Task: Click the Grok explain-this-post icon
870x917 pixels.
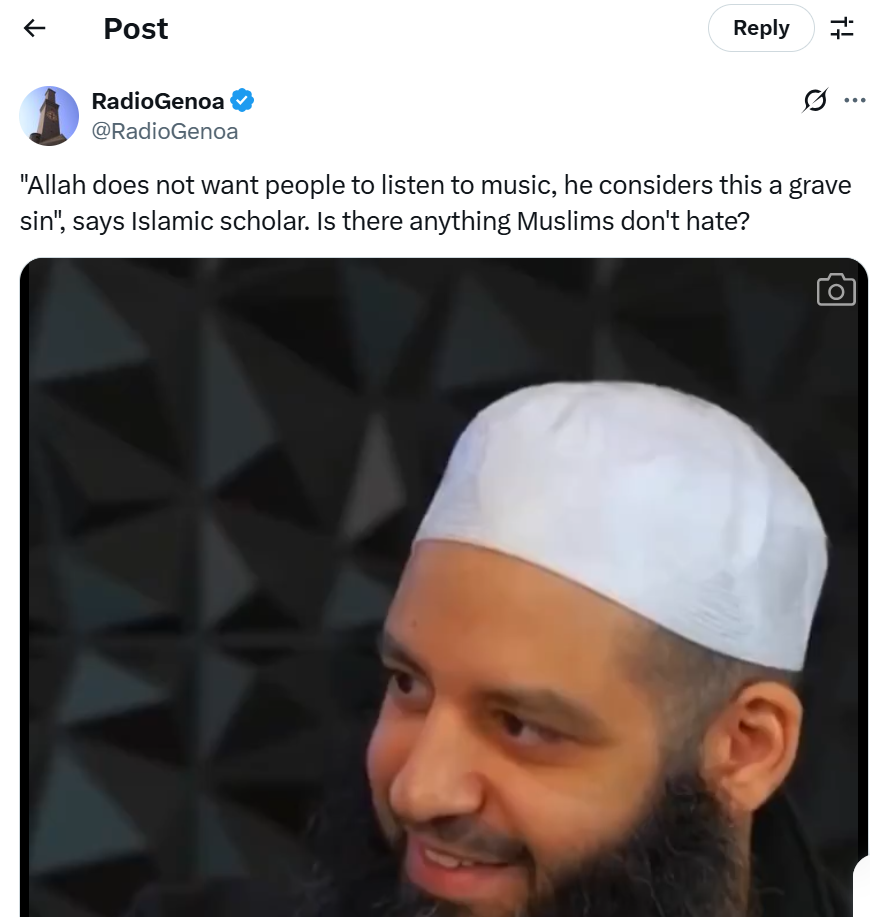Action: (815, 101)
